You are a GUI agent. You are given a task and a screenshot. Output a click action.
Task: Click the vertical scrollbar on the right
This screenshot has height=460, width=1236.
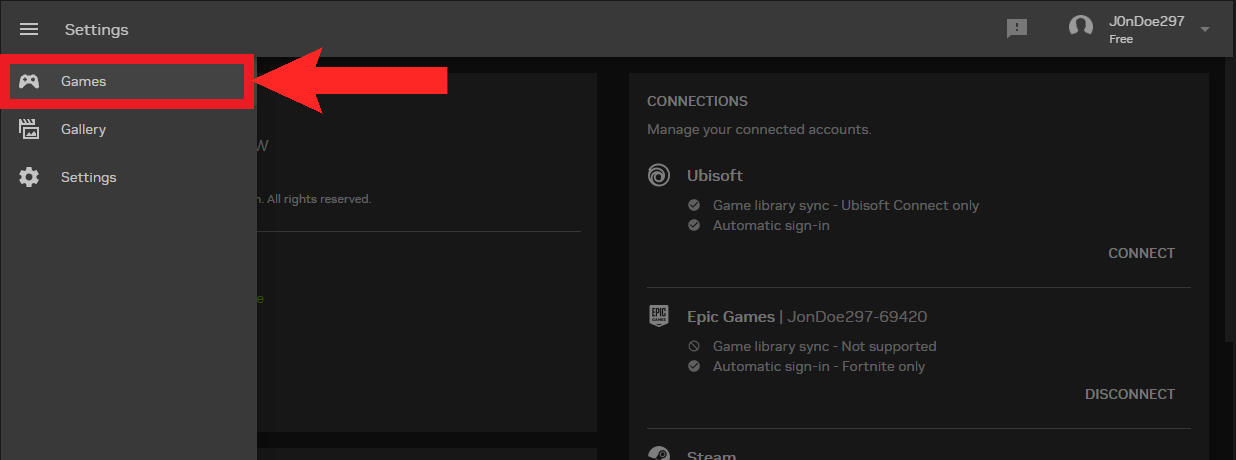pos(1229,200)
